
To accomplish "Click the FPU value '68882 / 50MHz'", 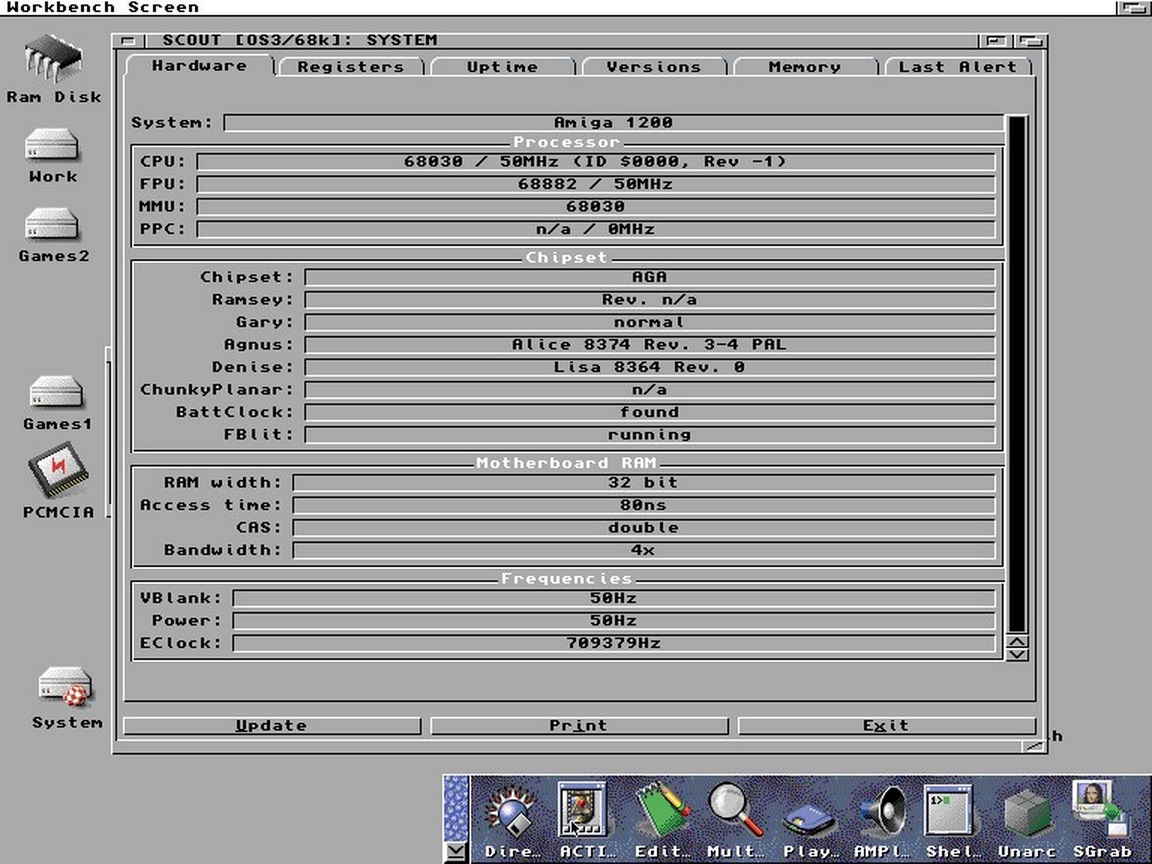I will (x=596, y=184).
